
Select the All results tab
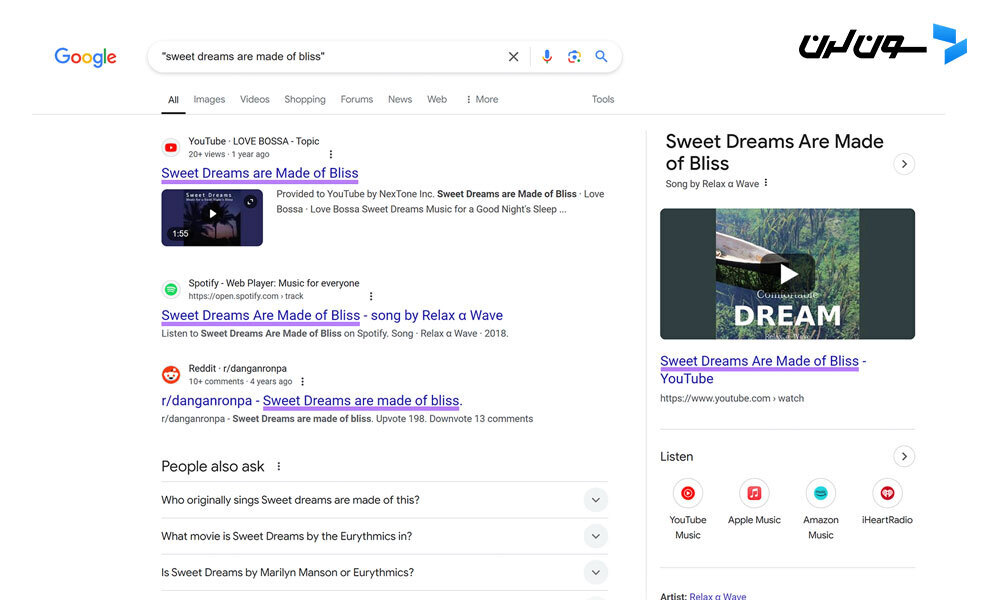(173, 99)
